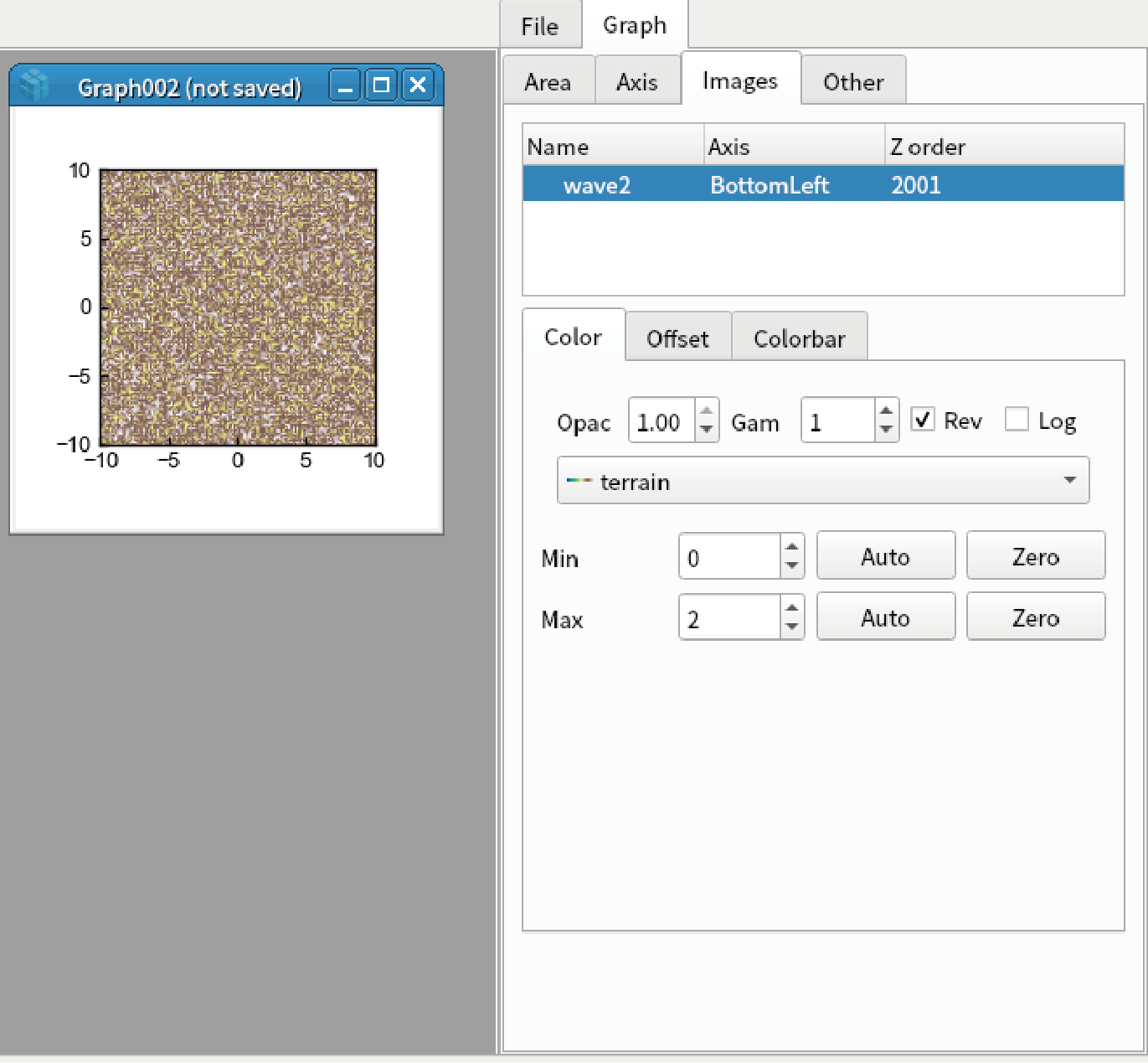Click the Zero button for Max
Screen dimensions: 1148x1063
pos(1036,617)
